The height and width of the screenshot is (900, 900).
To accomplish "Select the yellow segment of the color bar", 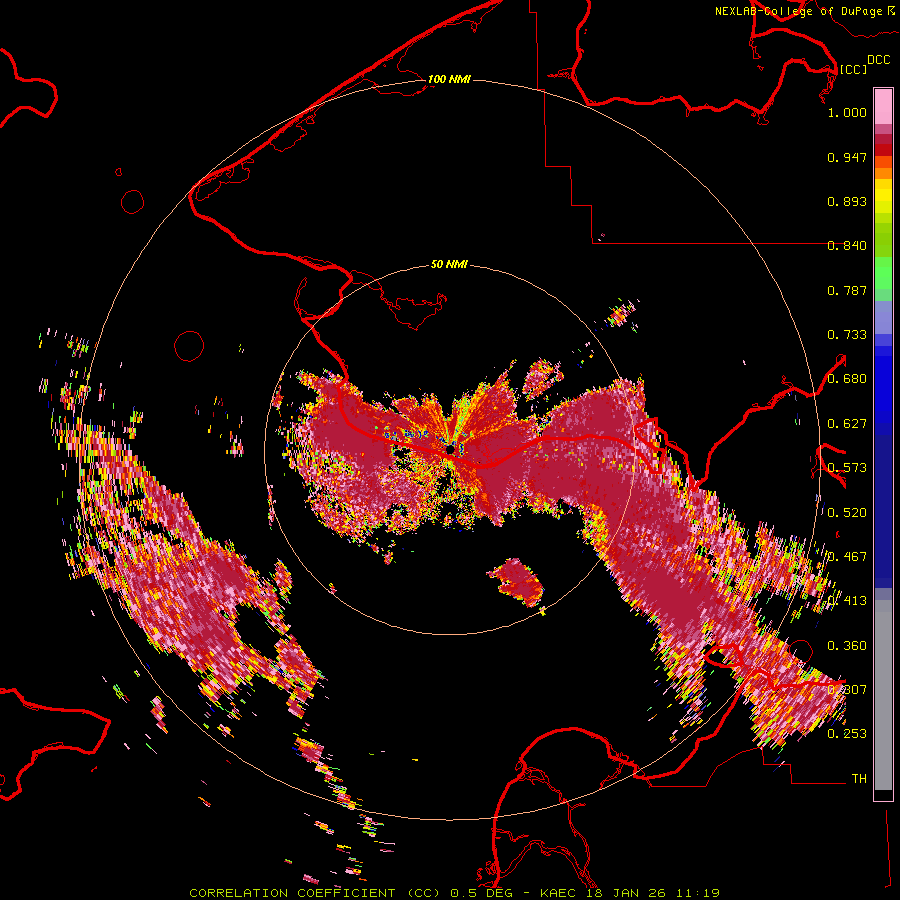I will coord(883,196).
